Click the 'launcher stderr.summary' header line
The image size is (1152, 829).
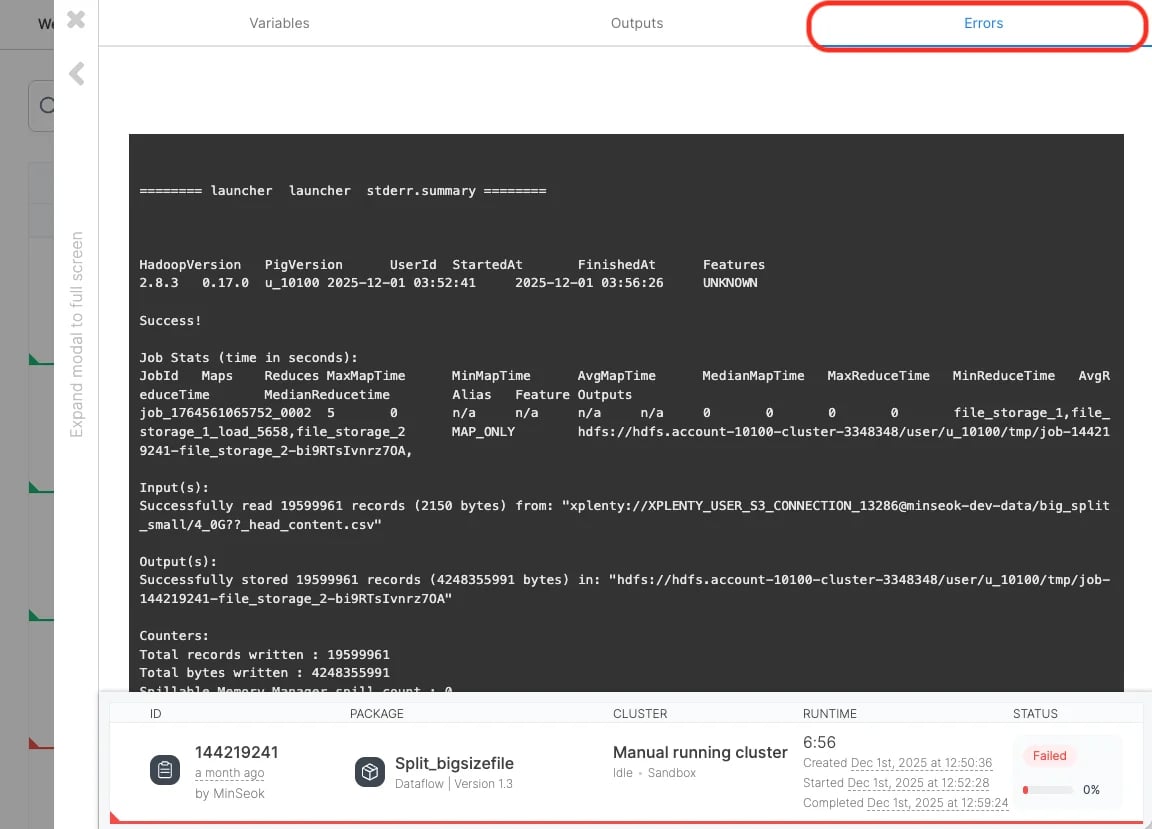click(342, 190)
